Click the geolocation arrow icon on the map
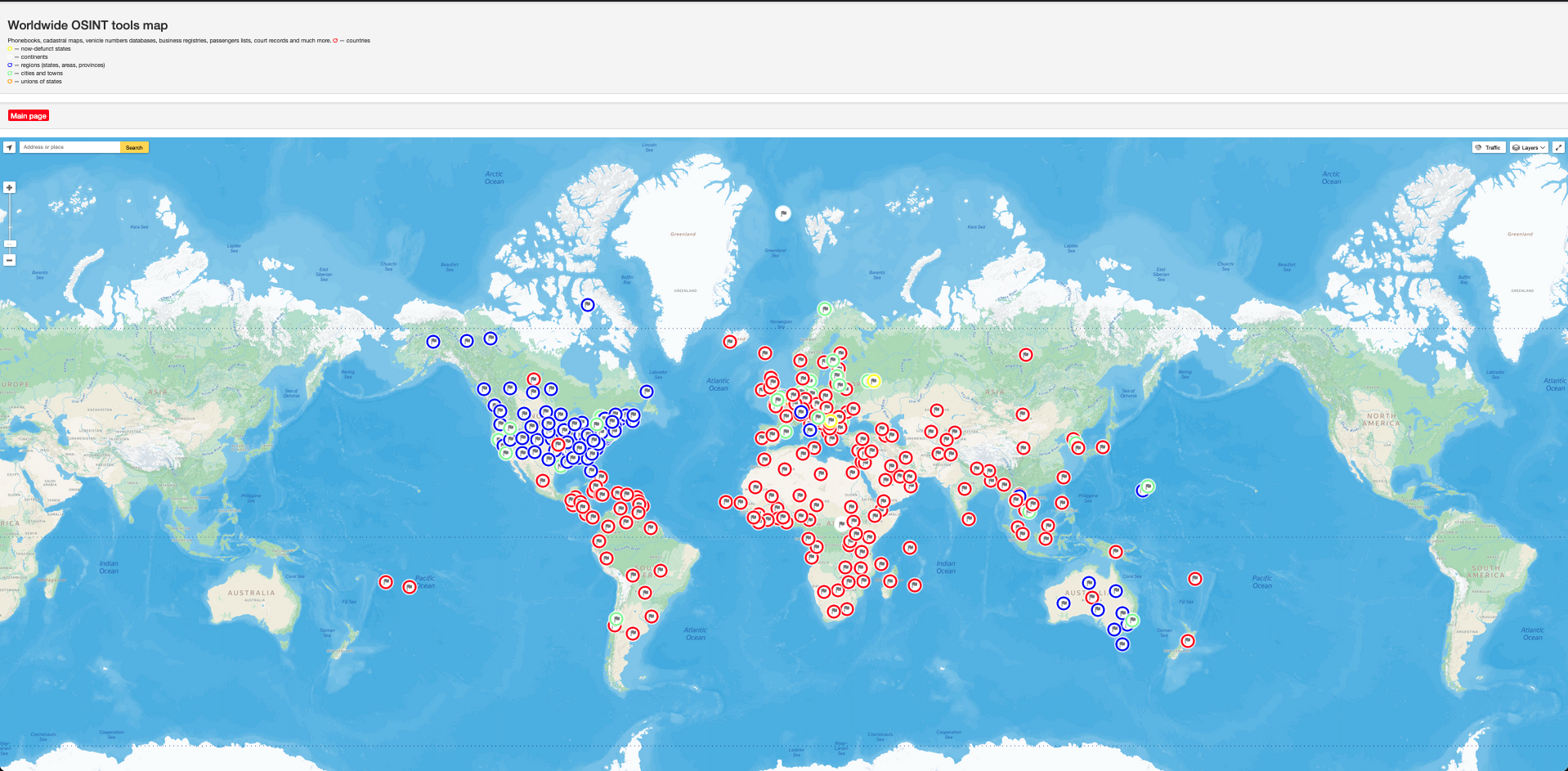This screenshot has width=1568, height=771. click(x=10, y=148)
